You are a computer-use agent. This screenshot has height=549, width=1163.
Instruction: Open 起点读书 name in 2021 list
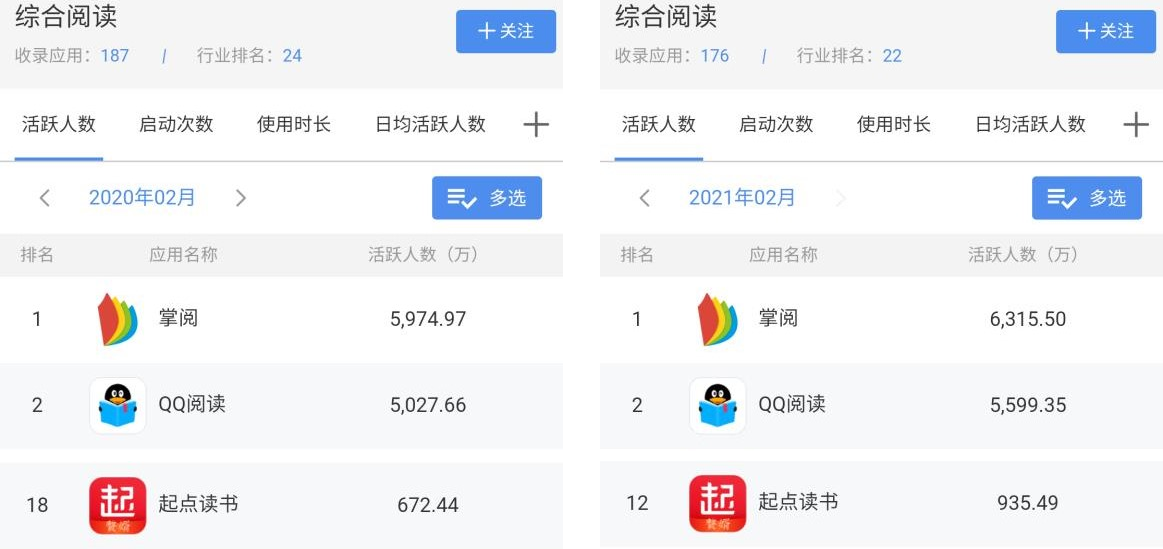coord(798,502)
